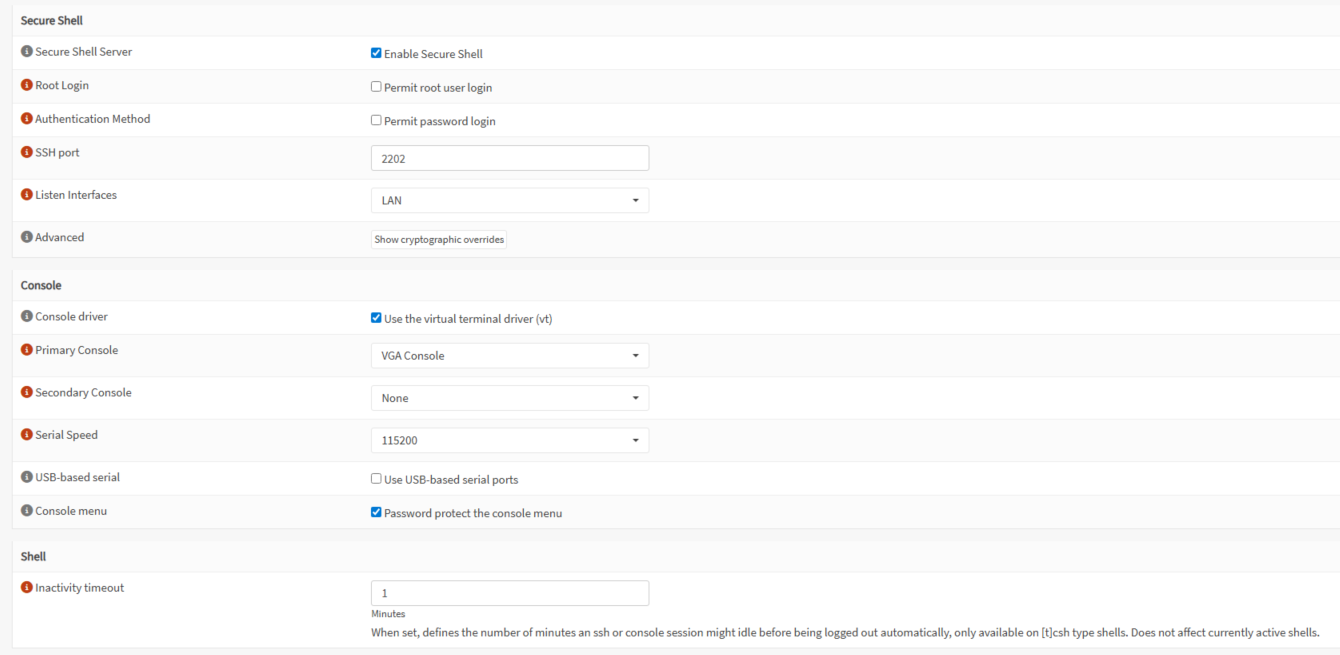1340x655 pixels.
Task: Click Show cryptographic overrides button
Action: pyautogui.click(x=439, y=240)
